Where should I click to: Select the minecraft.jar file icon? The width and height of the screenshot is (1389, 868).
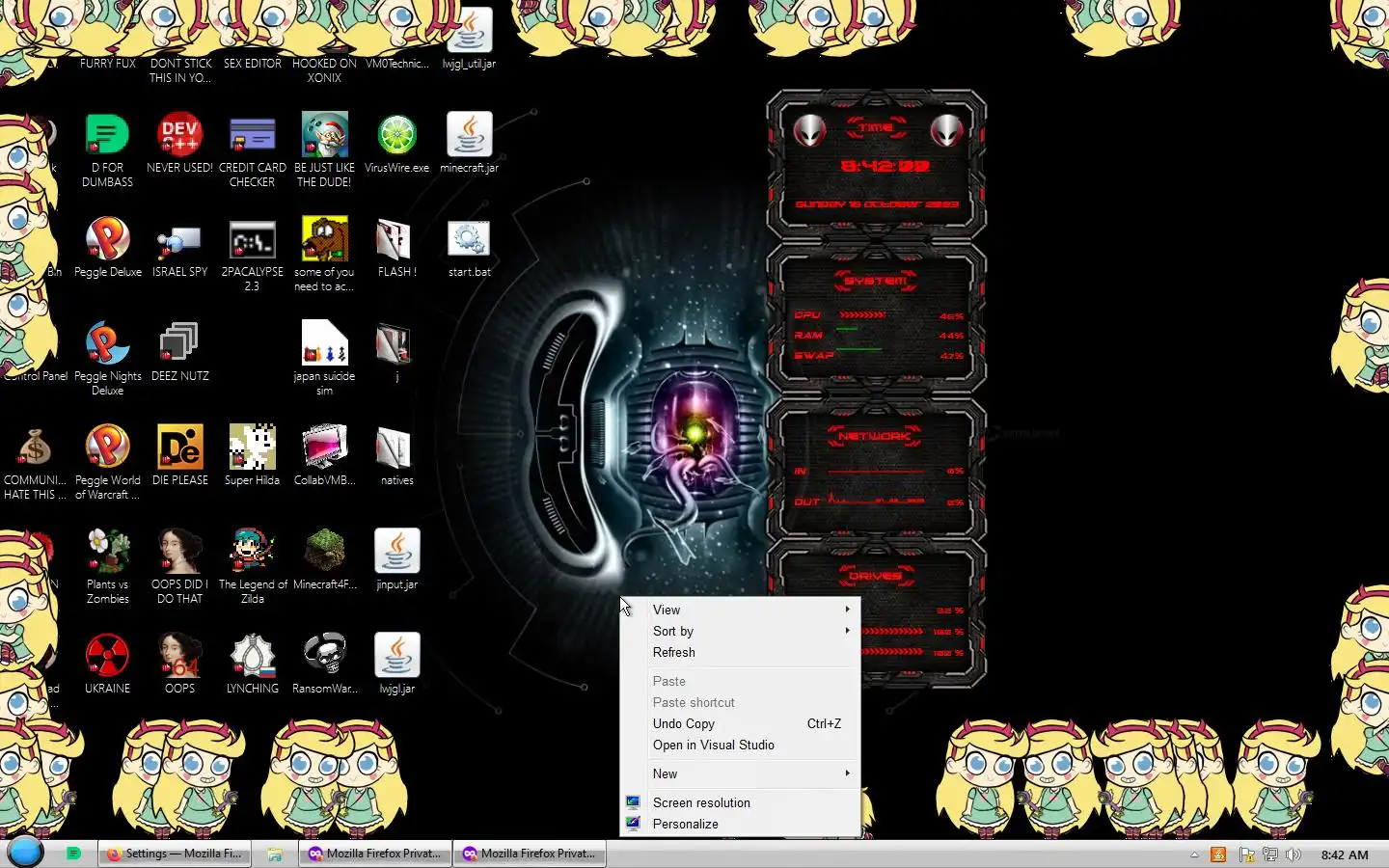coord(469,135)
